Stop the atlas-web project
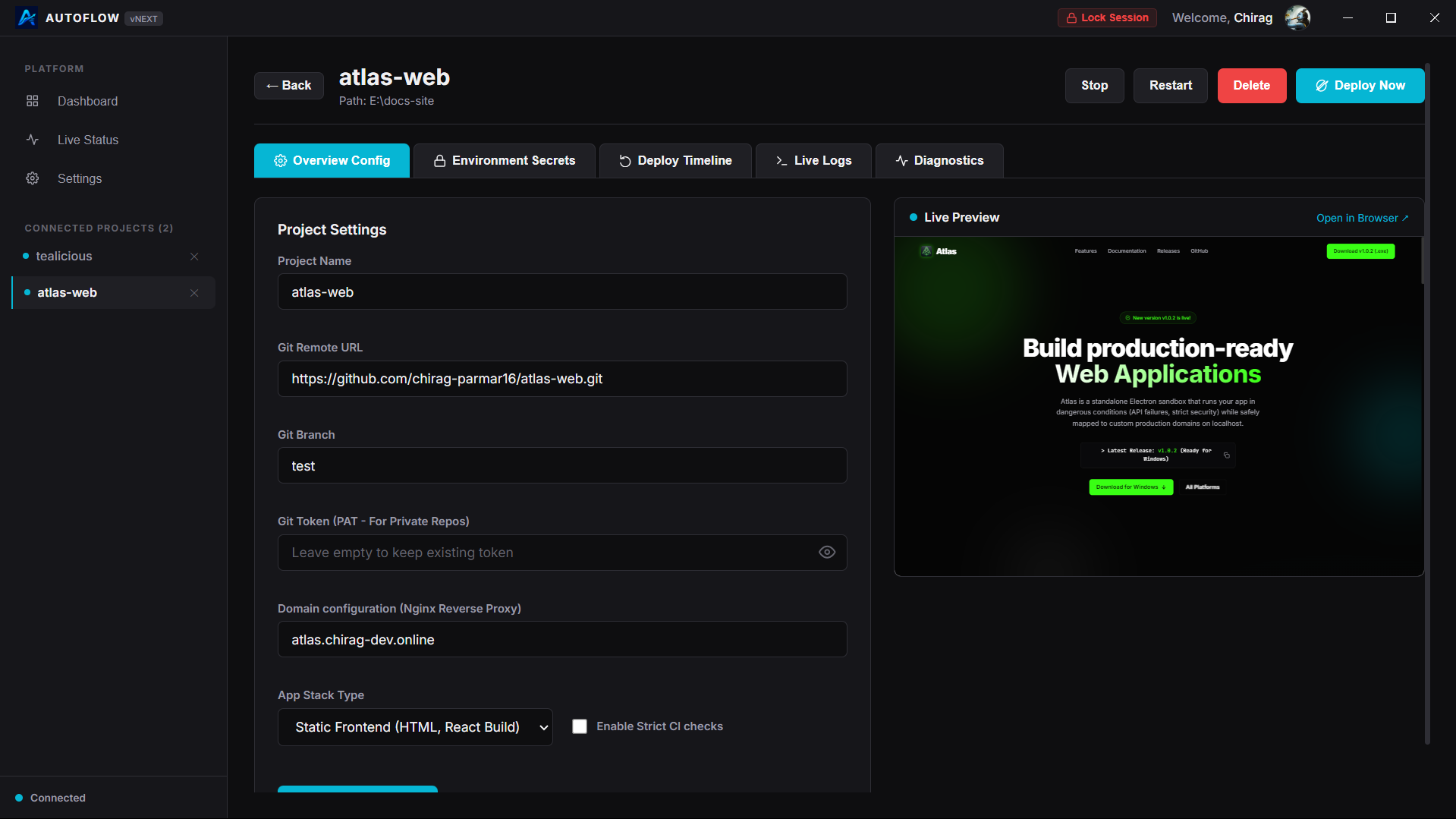This screenshot has width=1456, height=819. [x=1094, y=86]
